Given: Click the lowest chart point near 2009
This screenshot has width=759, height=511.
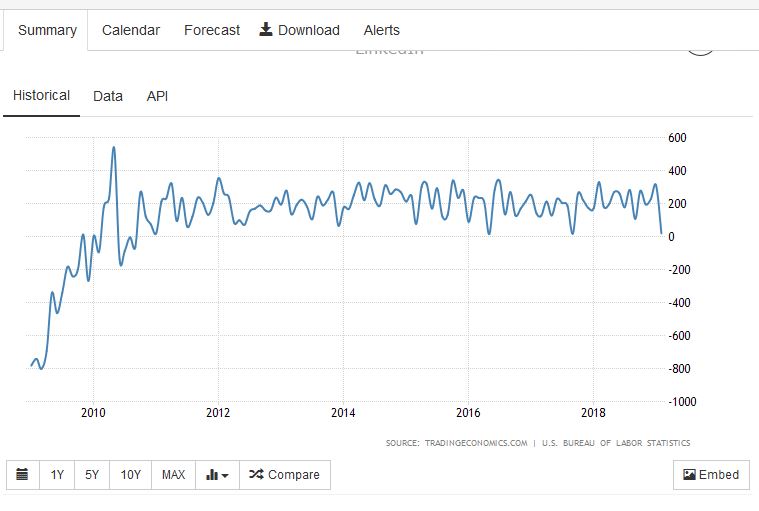Looking at the screenshot, I should click(x=41, y=368).
